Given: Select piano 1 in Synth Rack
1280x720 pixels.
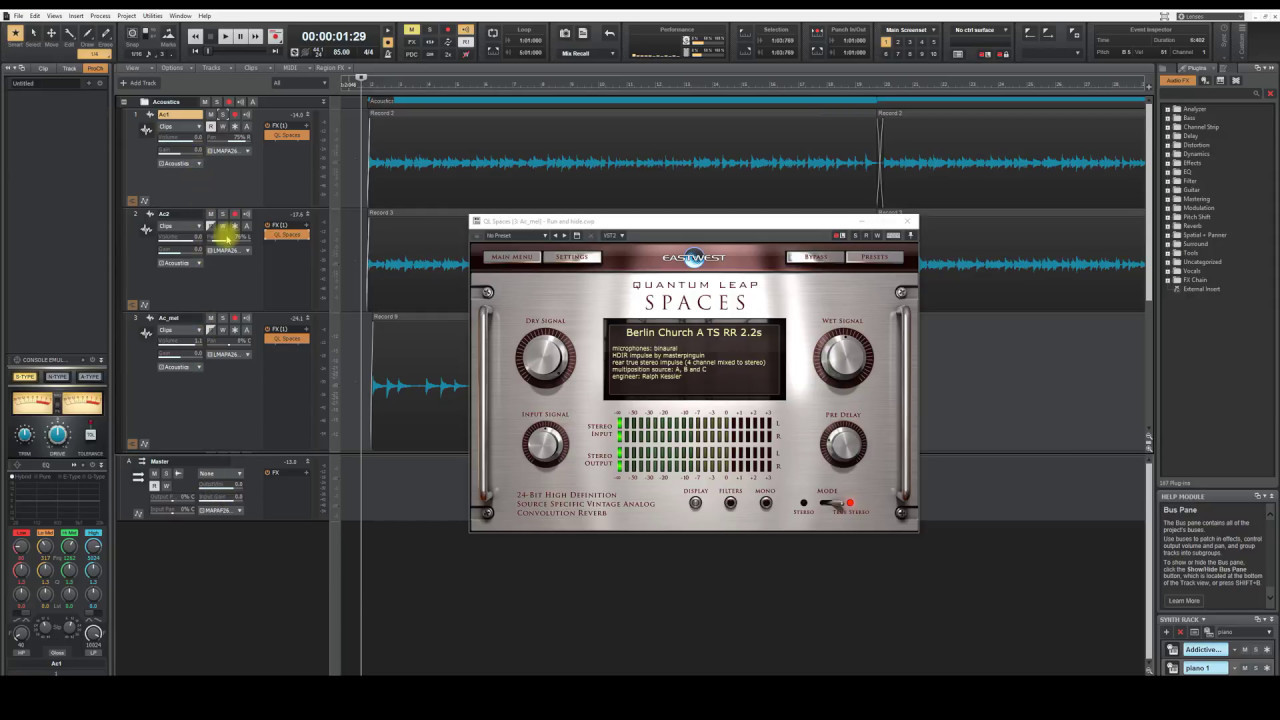Looking at the screenshot, I should pos(1205,668).
